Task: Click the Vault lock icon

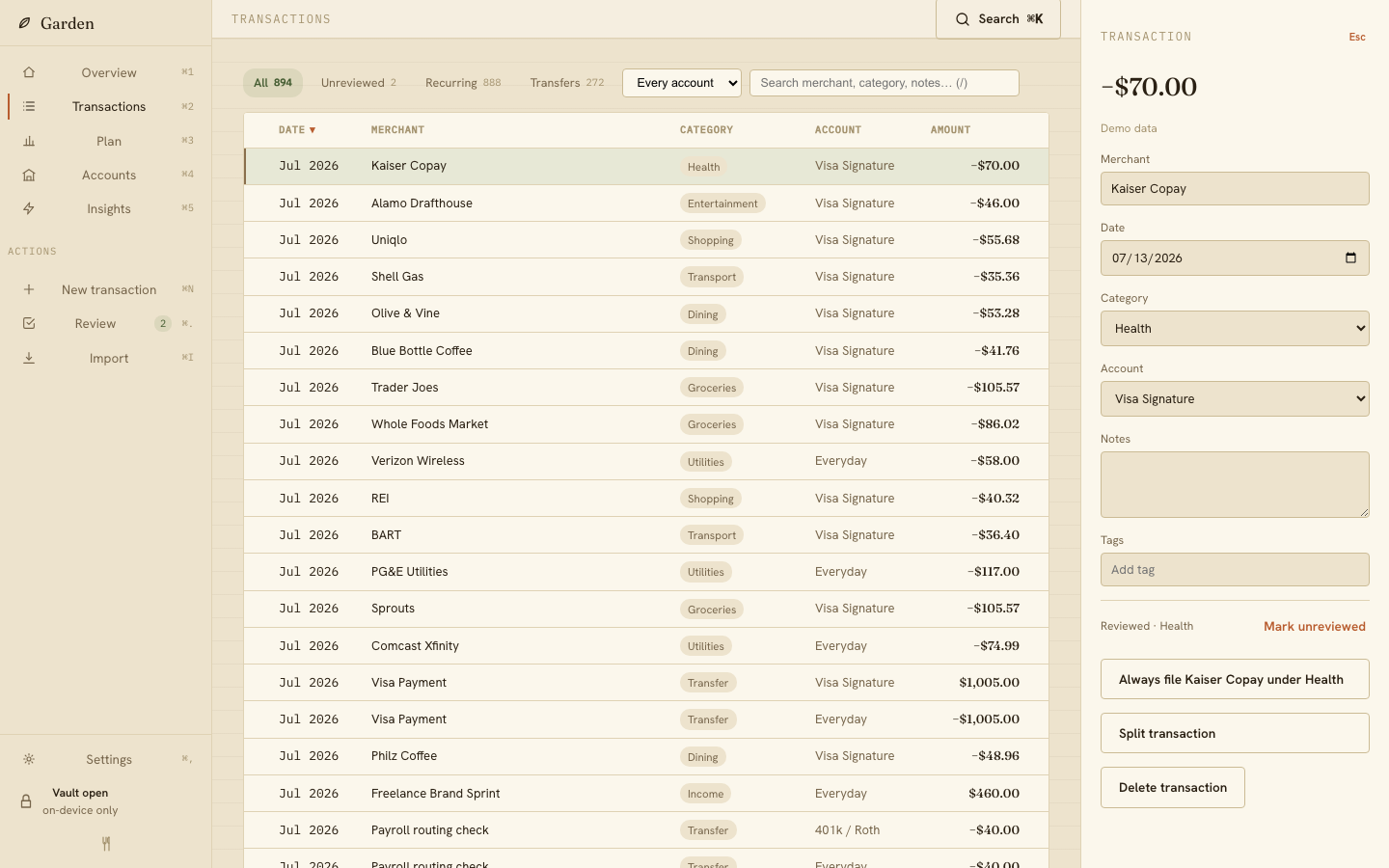Action: [26, 801]
